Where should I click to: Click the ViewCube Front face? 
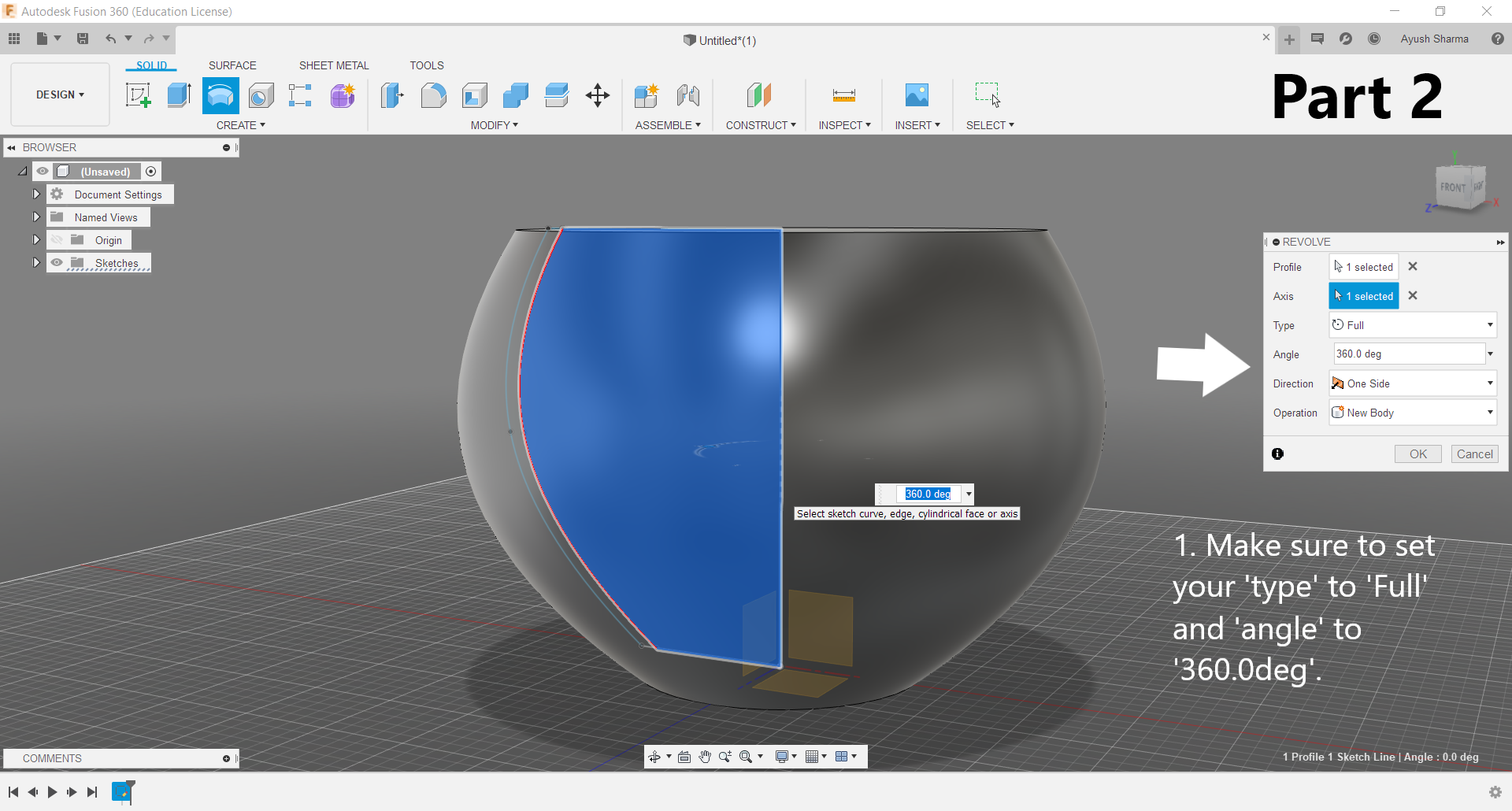coord(1453,187)
